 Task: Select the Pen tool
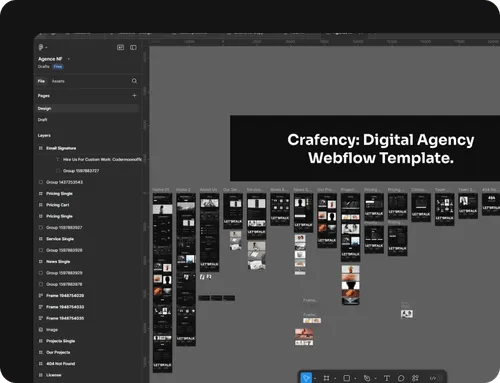click(x=367, y=378)
